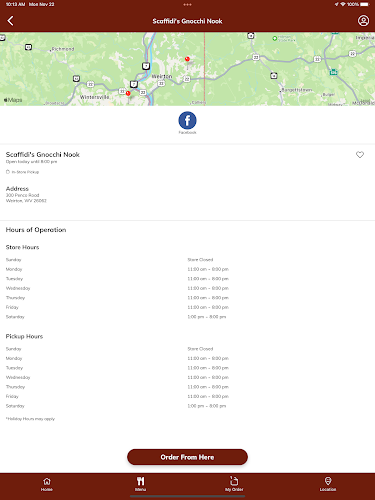Favorite Scaffidi's Gnocchi Nook with heart icon
Viewport: 375px width, 500px height.
coord(360,155)
